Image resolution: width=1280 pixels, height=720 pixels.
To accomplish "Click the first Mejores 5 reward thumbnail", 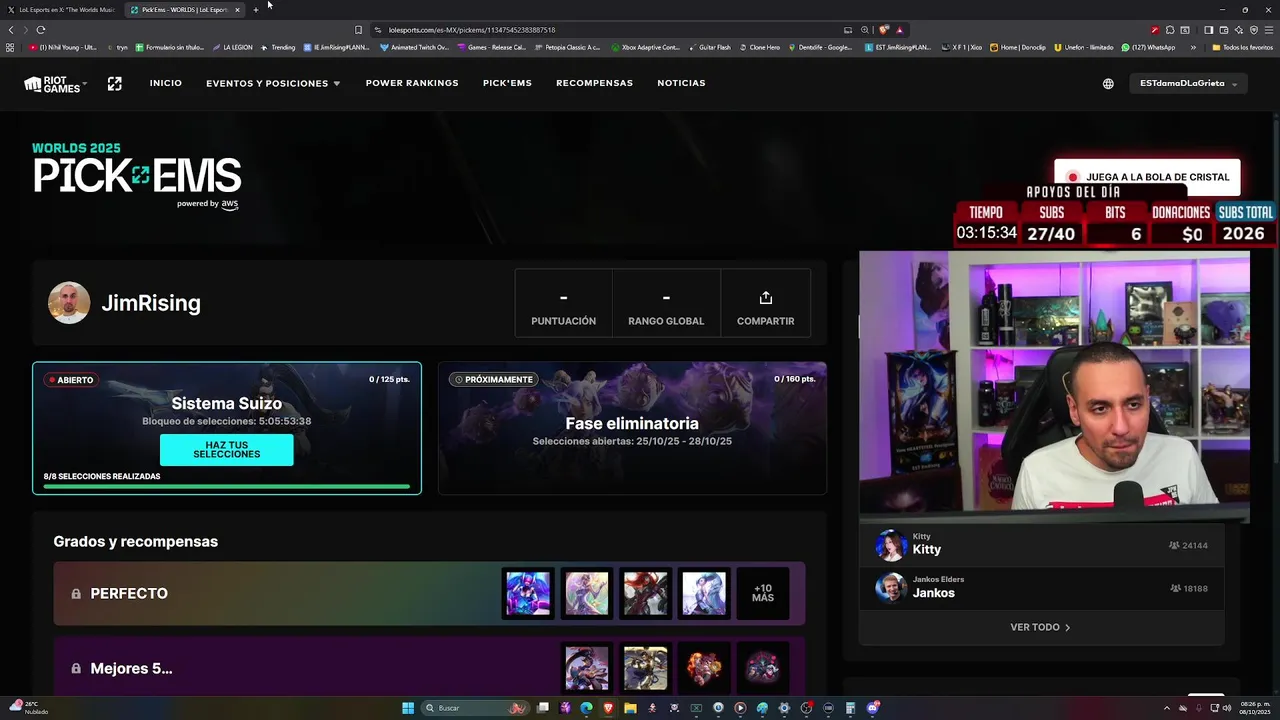I will (x=586, y=668).
